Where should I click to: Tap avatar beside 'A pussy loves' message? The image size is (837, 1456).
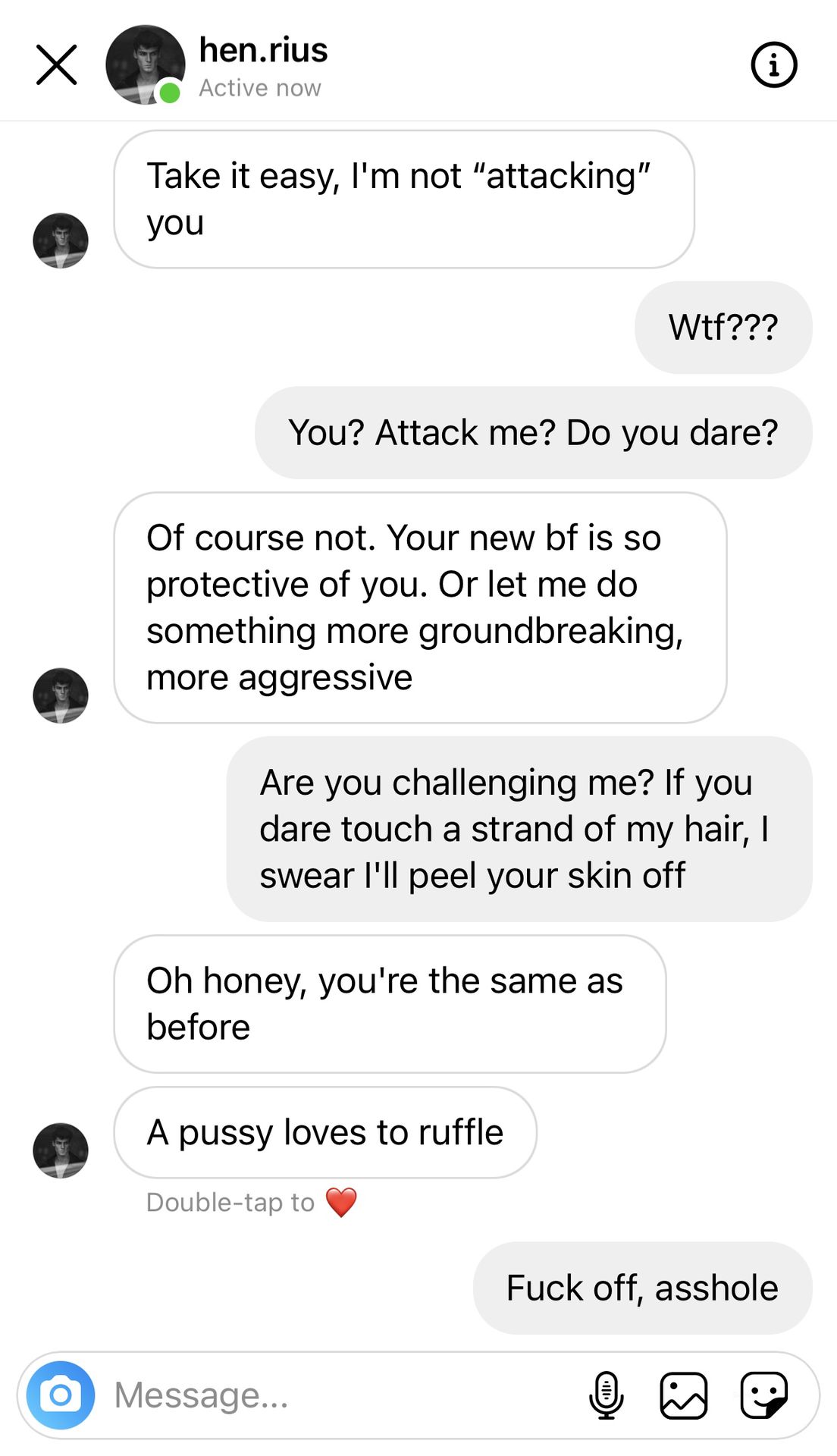(61, 1150)
